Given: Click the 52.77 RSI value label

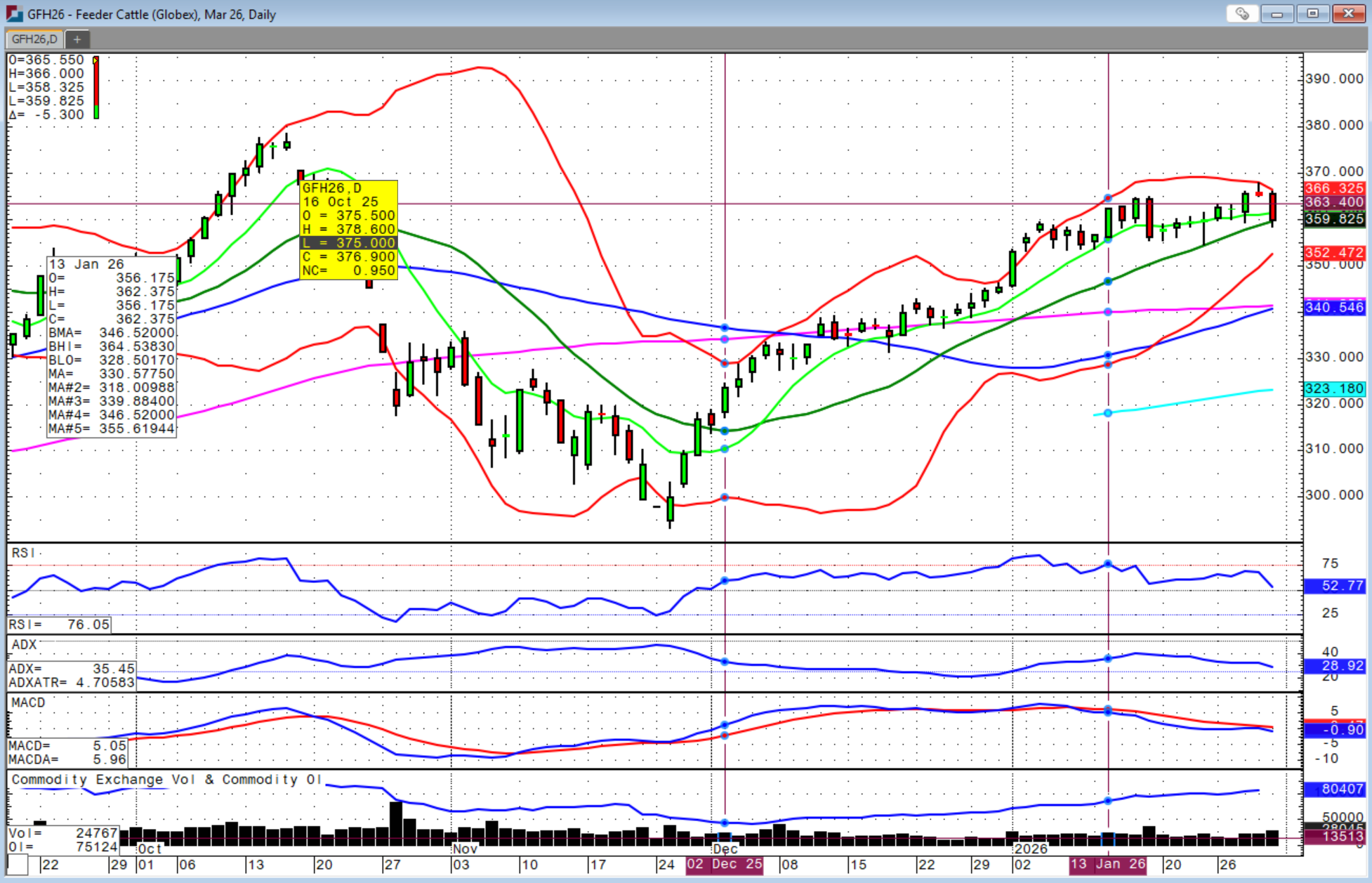Looking at the screenshot, I should tap(1333, 585).
